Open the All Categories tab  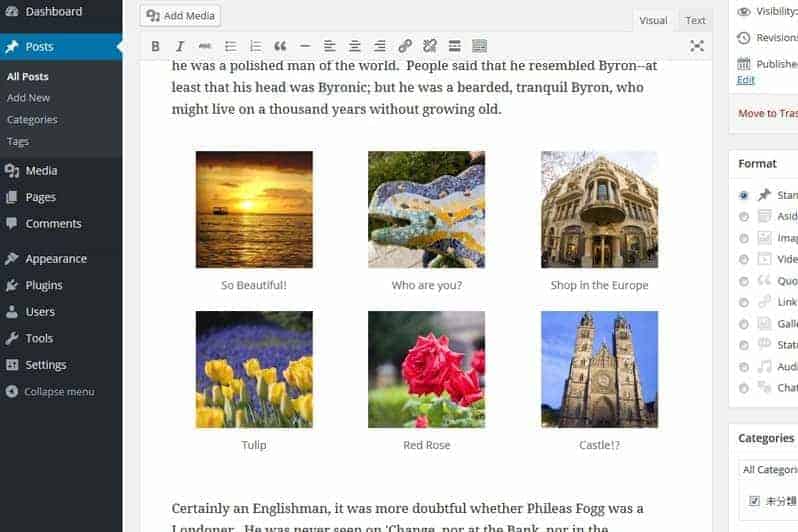(x=768, y=469)
